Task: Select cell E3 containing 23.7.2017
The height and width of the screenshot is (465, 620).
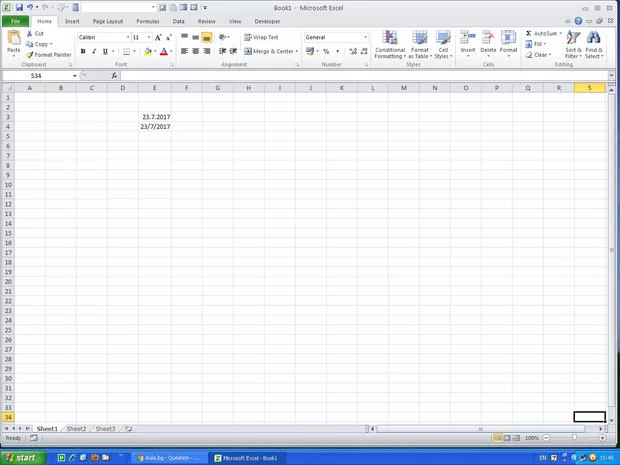Action: click(x=154, y=117)
